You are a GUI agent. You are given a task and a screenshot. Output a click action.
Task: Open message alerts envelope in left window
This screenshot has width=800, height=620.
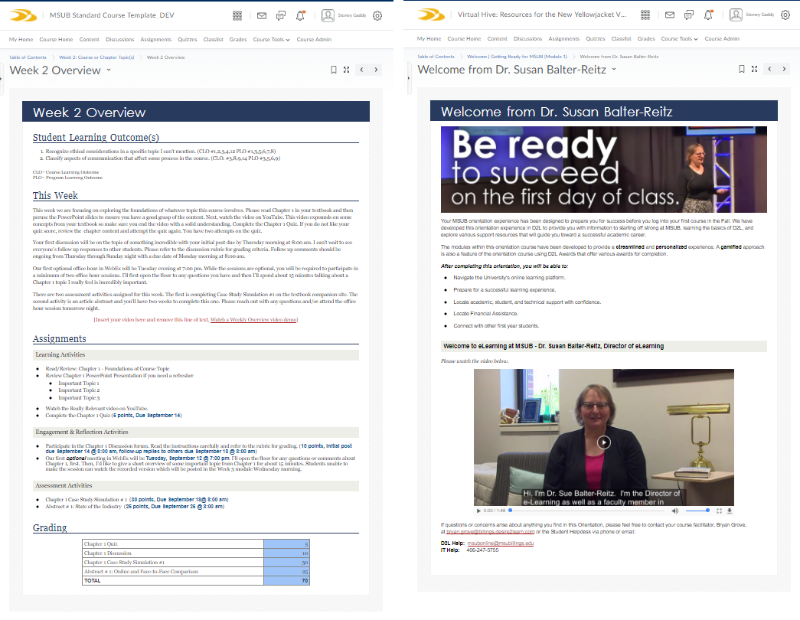tap(261, 16)
